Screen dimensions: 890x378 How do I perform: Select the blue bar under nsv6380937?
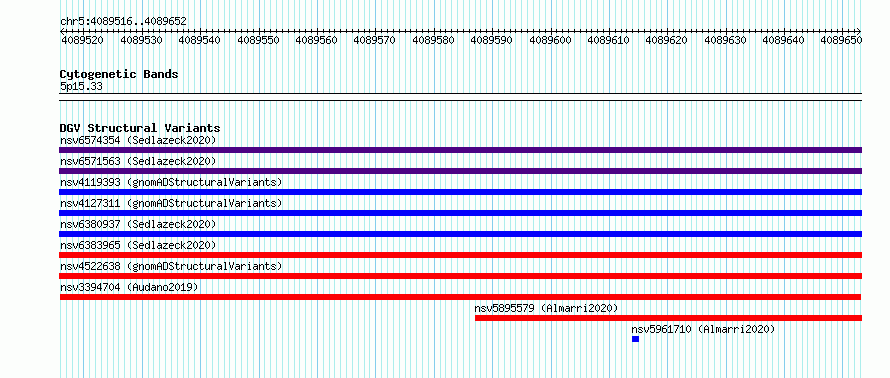click(x=460, y=234)
